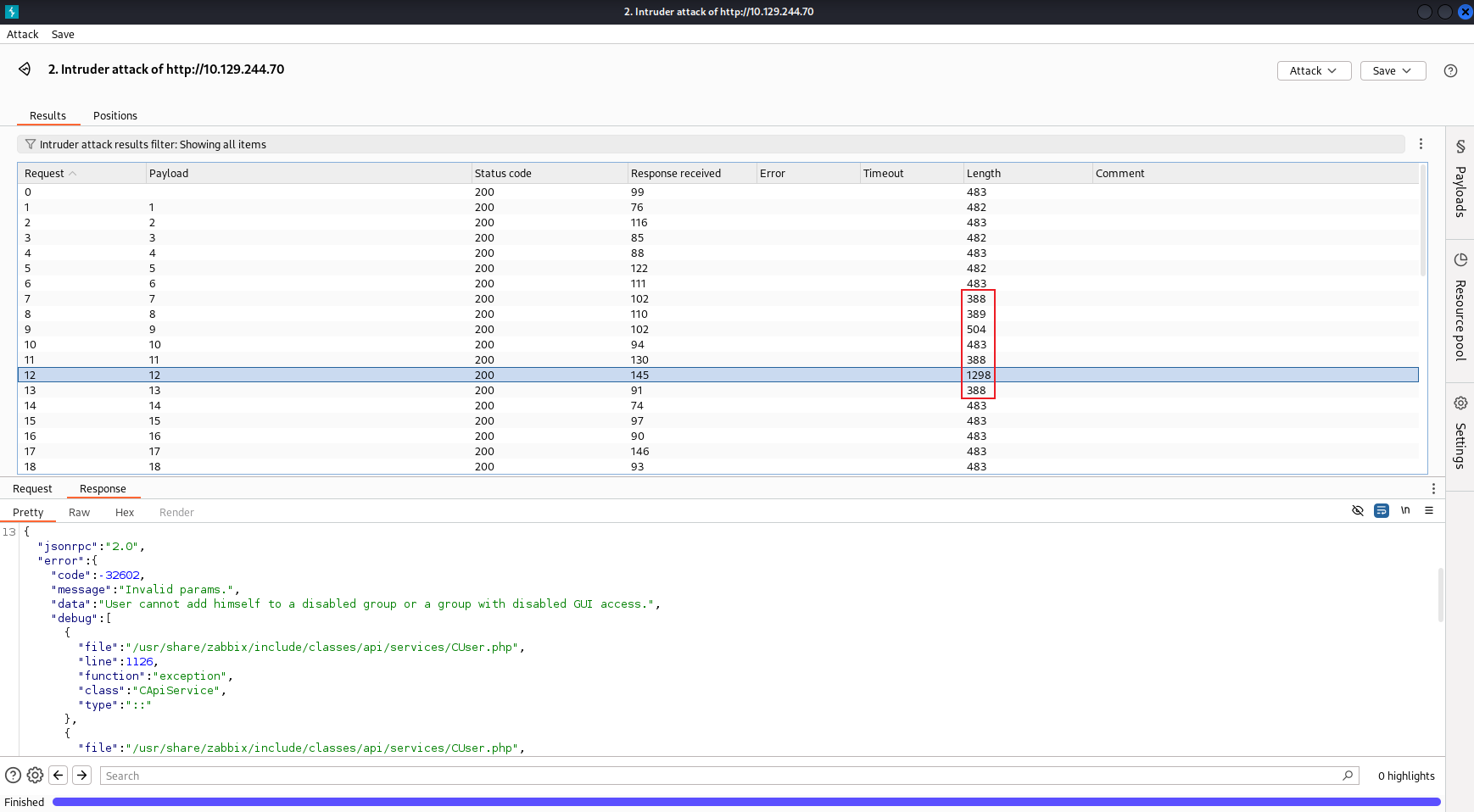Click the Burp Suite logo in title bar
1474x812 pixels.
pyautogui.click(x=12, y=12)
